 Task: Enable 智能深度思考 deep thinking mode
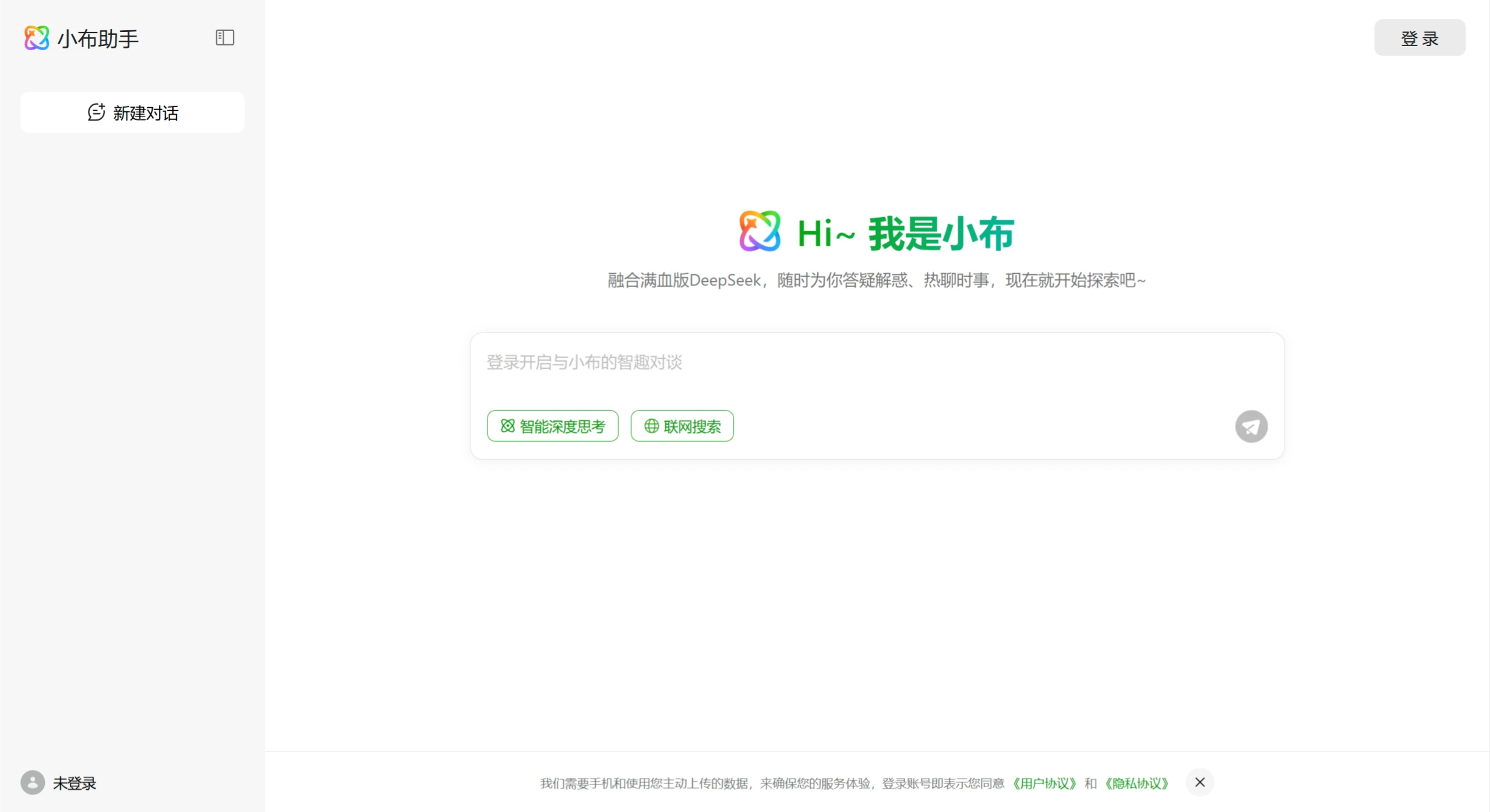pyautogui.click(x=552, y=426)
